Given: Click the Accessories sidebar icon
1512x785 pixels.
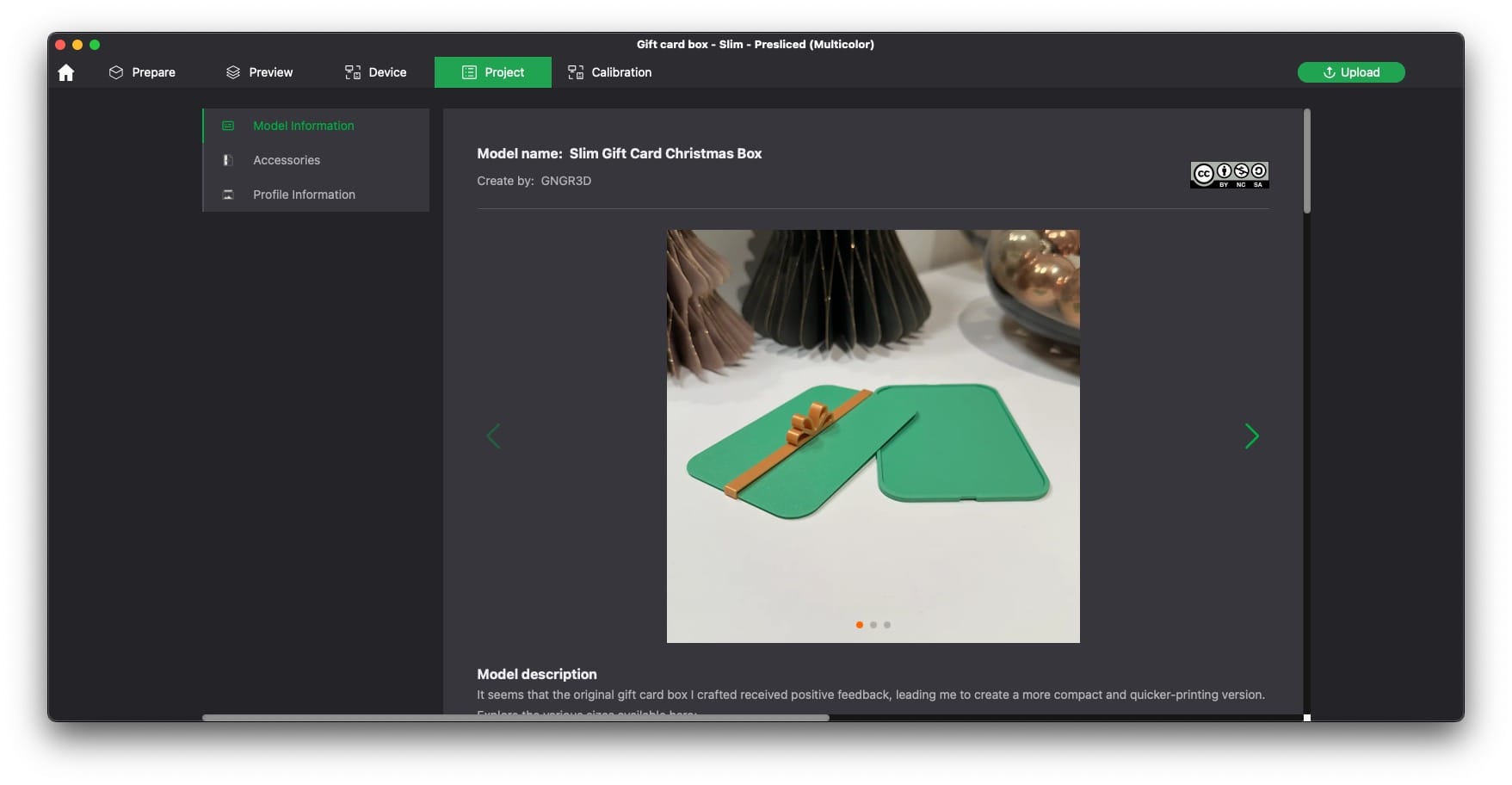Looking at the screenshot, I should [x=228, y=160].
